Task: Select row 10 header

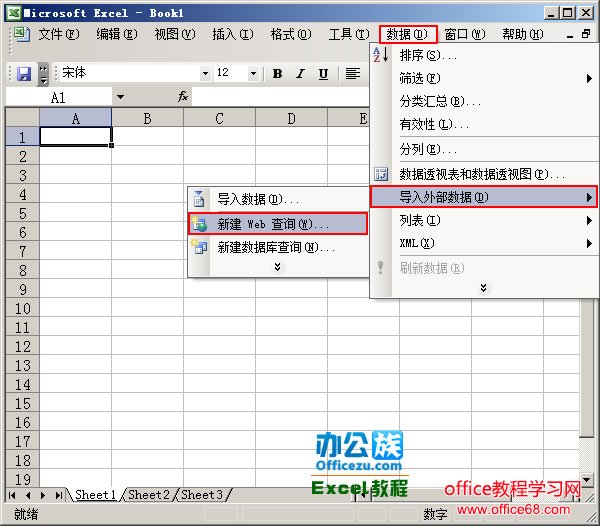Action: coord(23,308)
